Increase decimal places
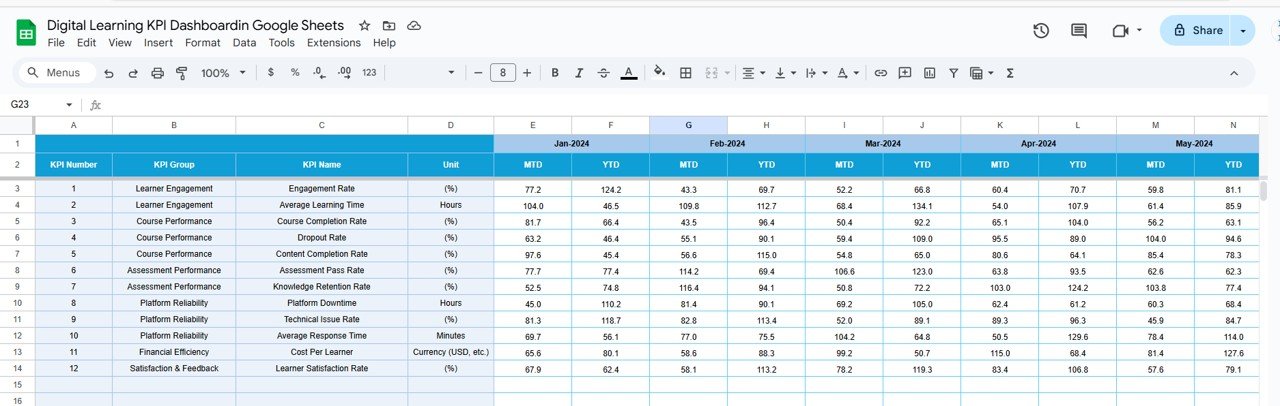Screen dimensions: 1280x406 [344, 73]
